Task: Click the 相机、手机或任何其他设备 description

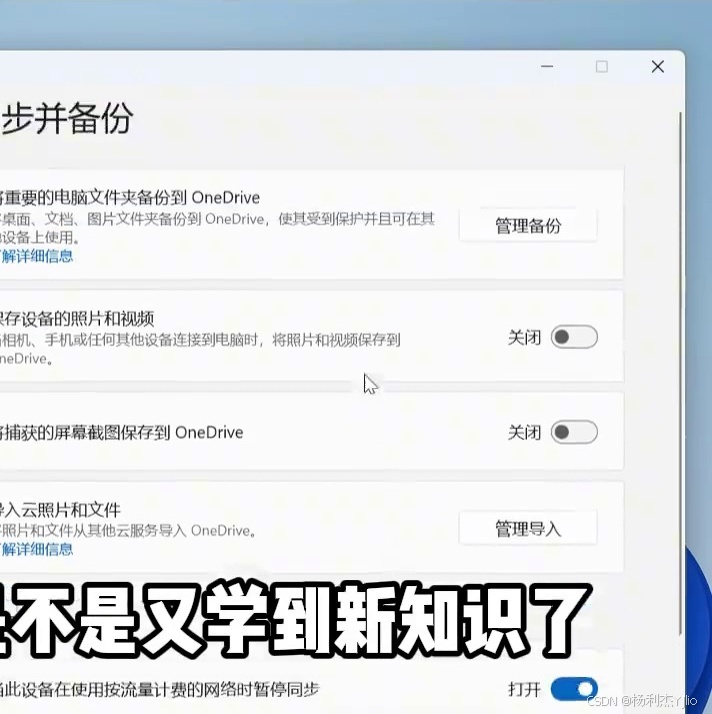Action: pos(200,349)
